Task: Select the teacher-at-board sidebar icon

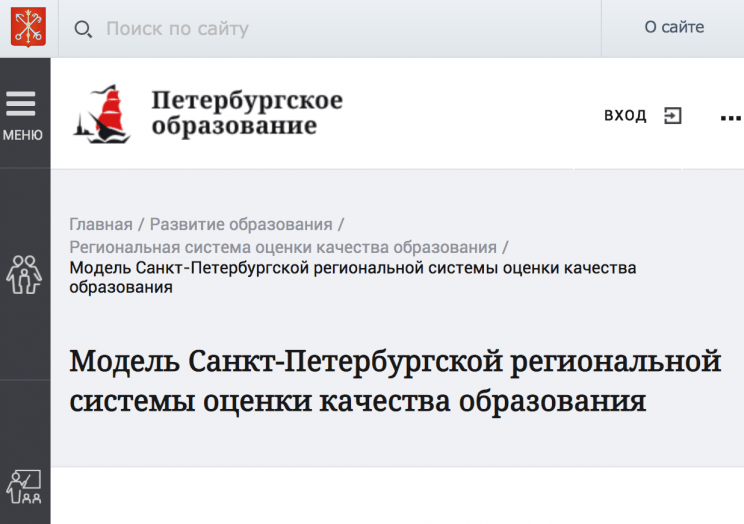Action: [x=24, y=487]
